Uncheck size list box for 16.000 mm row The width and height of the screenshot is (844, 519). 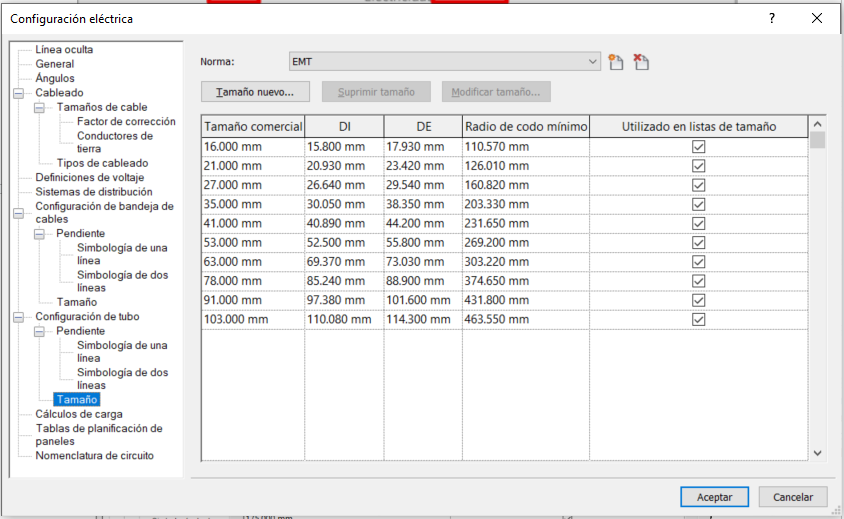tap(699, 146)
